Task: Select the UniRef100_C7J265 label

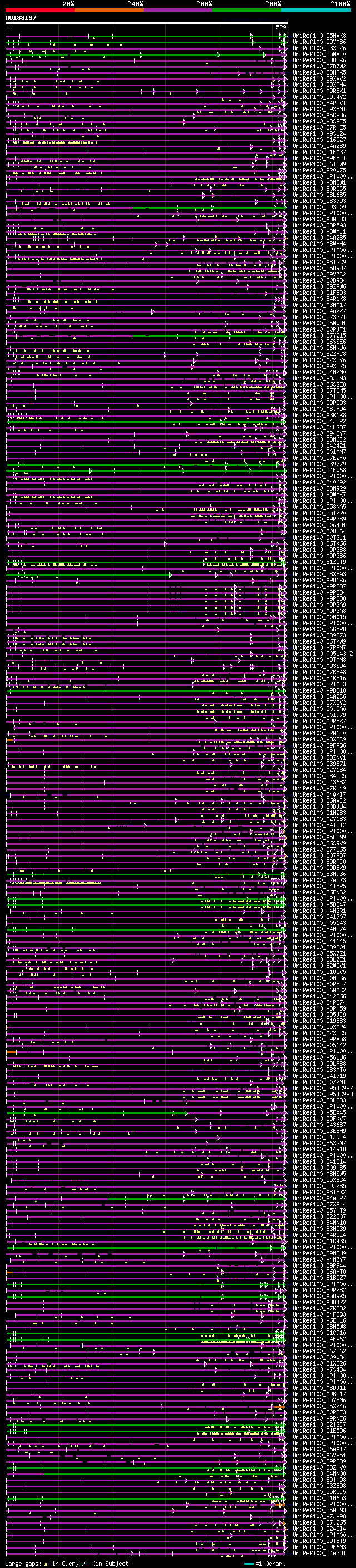Action: 319,1522
